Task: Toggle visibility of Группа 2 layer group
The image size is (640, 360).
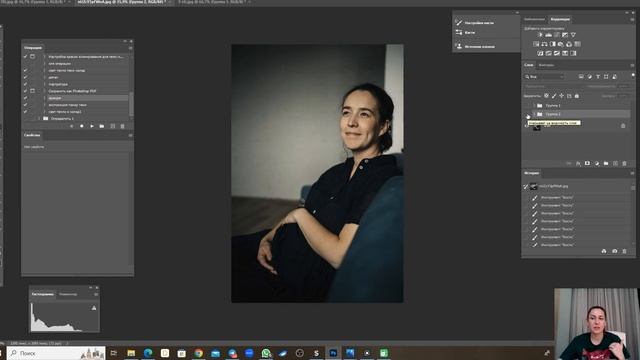Action: (527, 114)
